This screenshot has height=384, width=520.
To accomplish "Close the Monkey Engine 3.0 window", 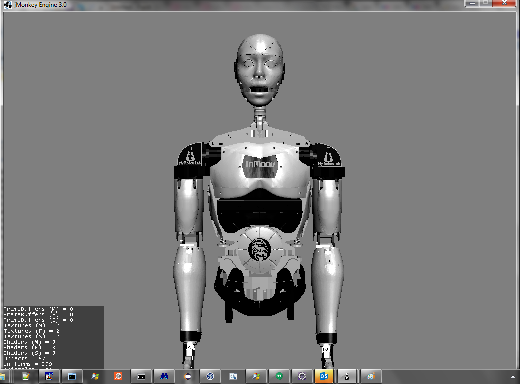I will point(504,3).
